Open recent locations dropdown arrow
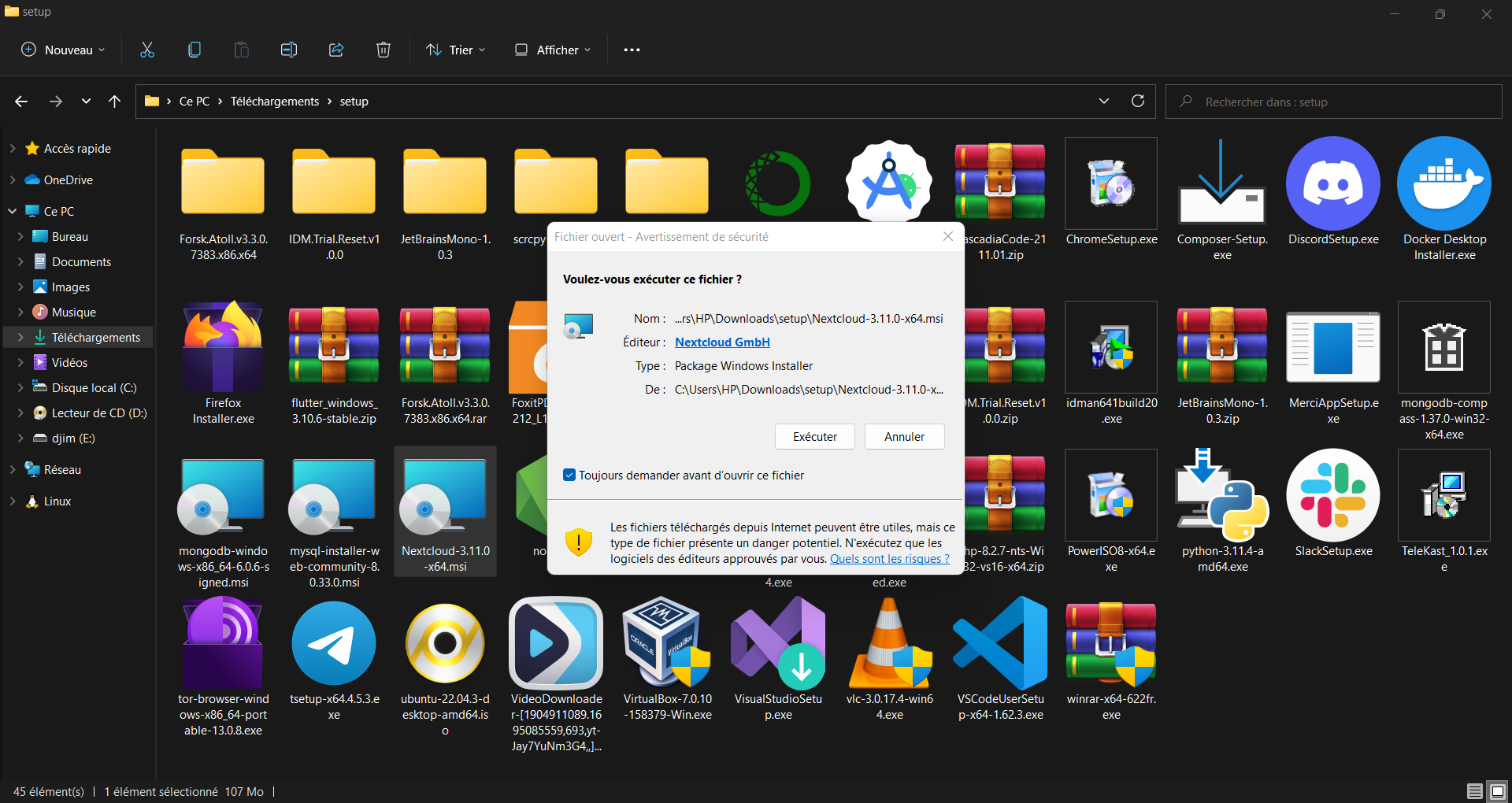Screen dimensions: 1512x803 86,102
